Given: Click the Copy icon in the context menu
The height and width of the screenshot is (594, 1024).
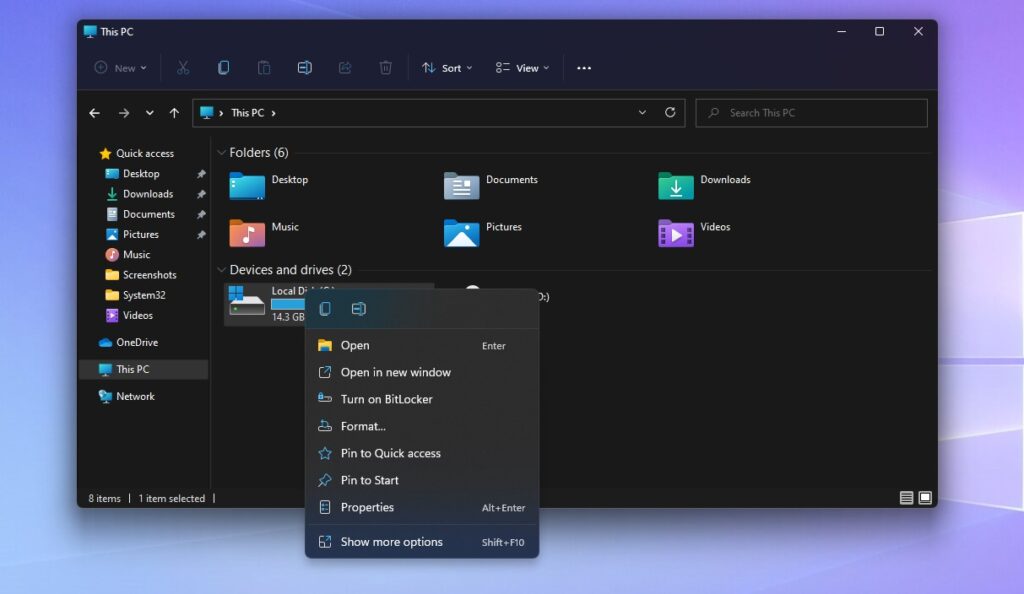Looking at the screenshot, I should click(x=324, y=309).
